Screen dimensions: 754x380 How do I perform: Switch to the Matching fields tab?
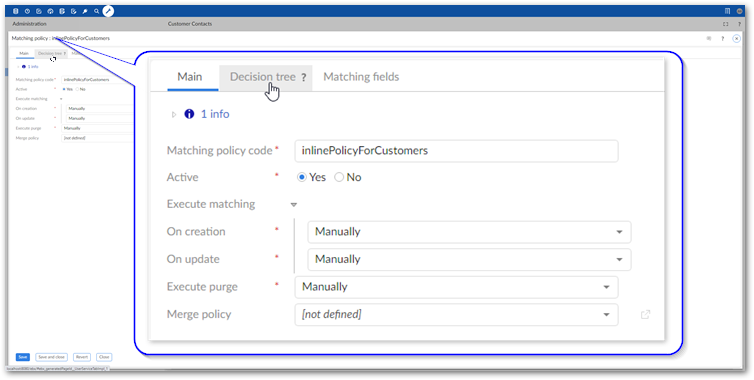361,77
